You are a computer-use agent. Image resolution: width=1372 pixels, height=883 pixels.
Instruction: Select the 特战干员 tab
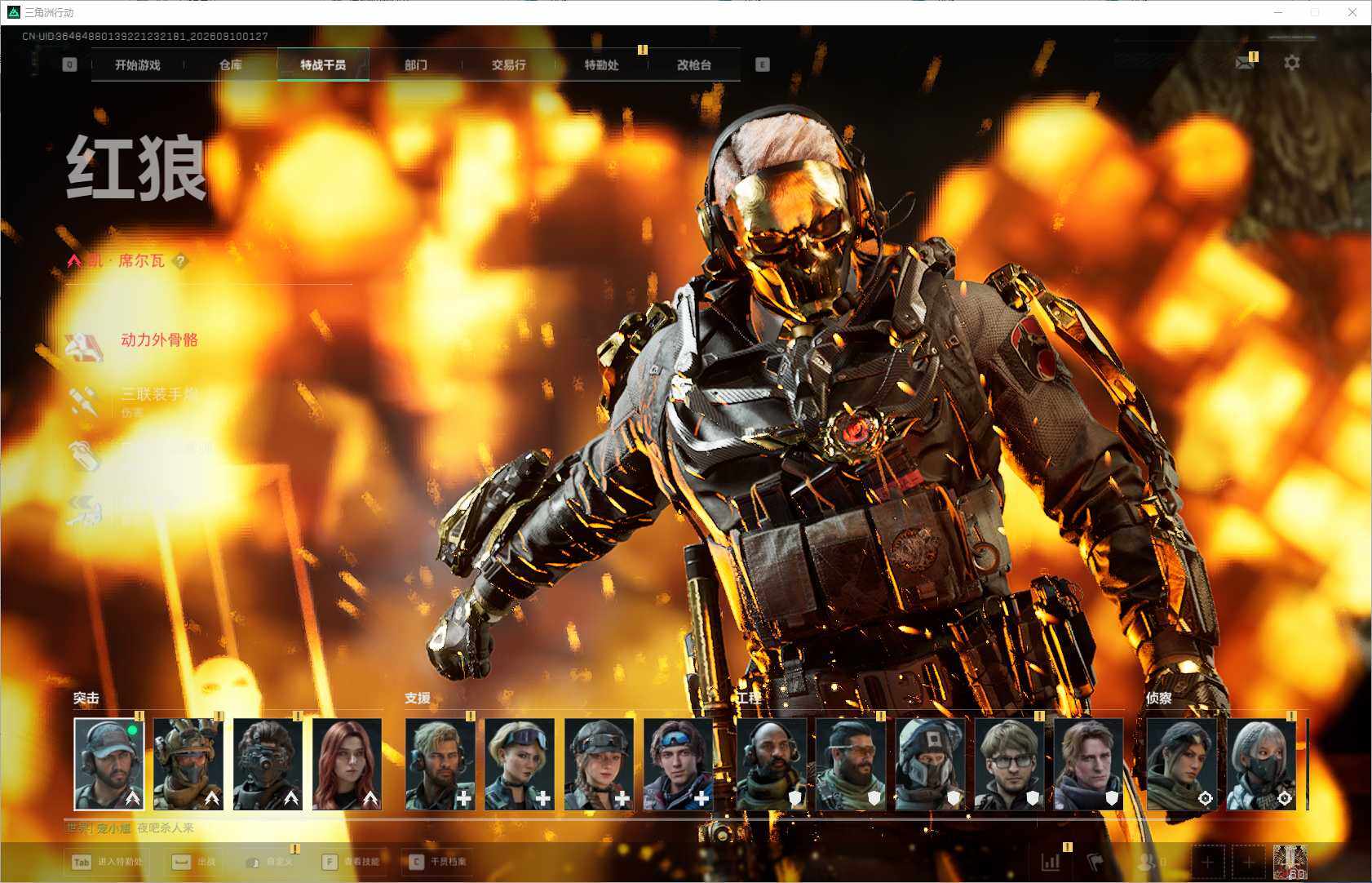tap(323, 65)
